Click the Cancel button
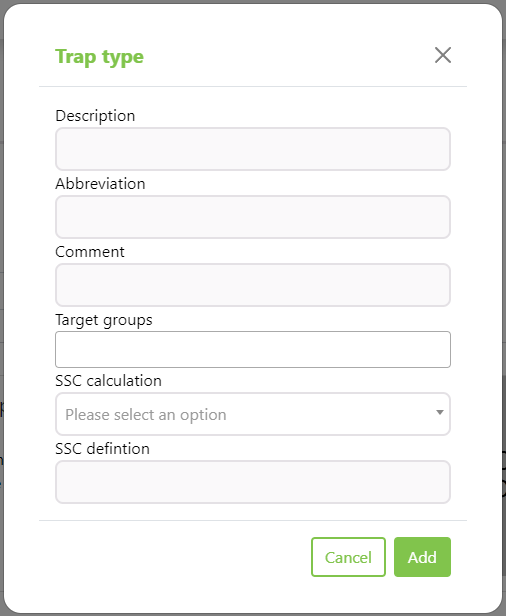 (348, 557)
